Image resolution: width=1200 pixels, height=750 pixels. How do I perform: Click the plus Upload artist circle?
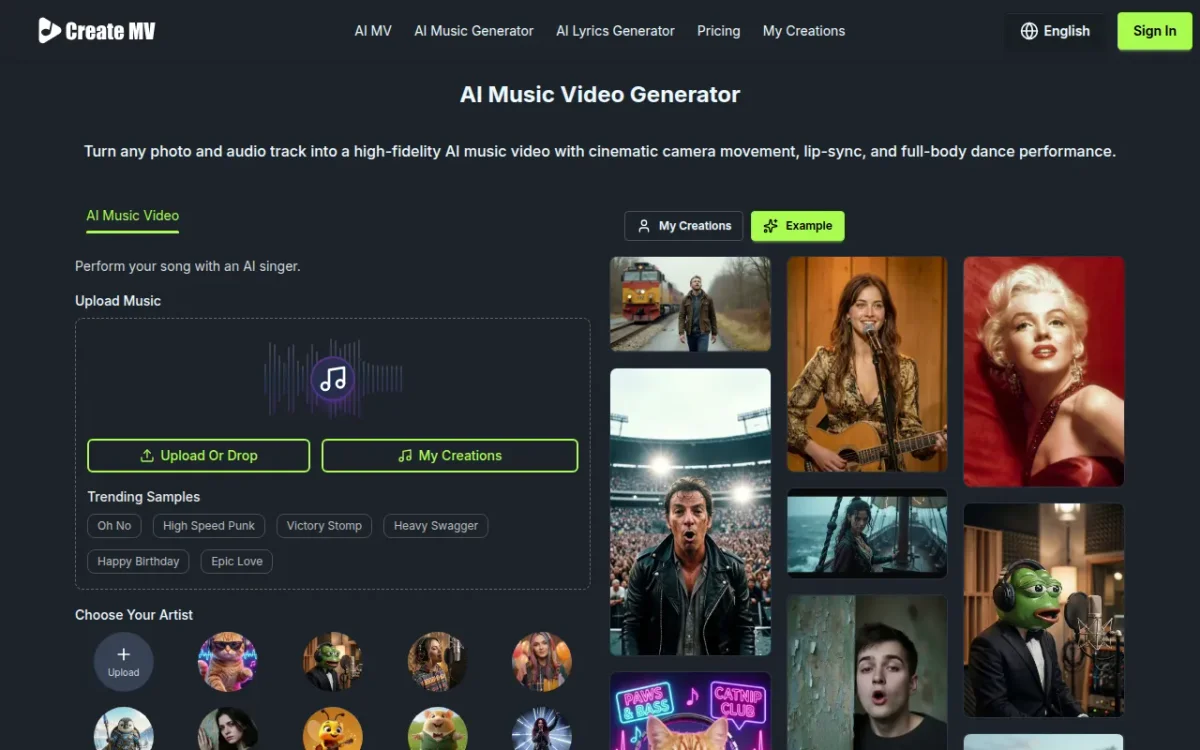[124, 661]
